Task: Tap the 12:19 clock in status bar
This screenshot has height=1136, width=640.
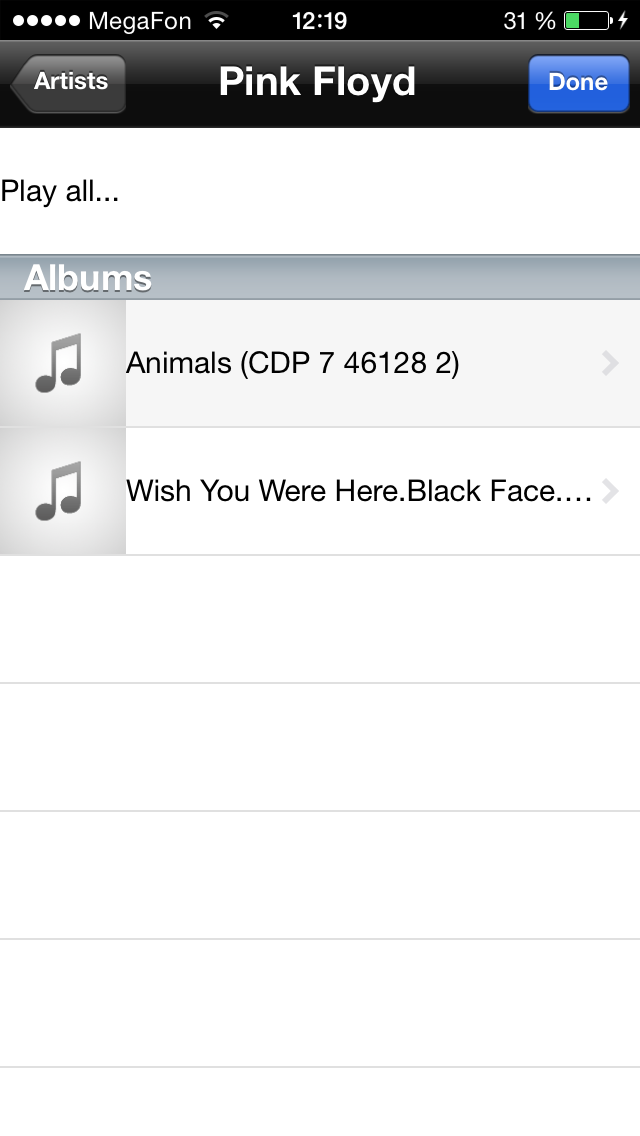Action: 319,21
